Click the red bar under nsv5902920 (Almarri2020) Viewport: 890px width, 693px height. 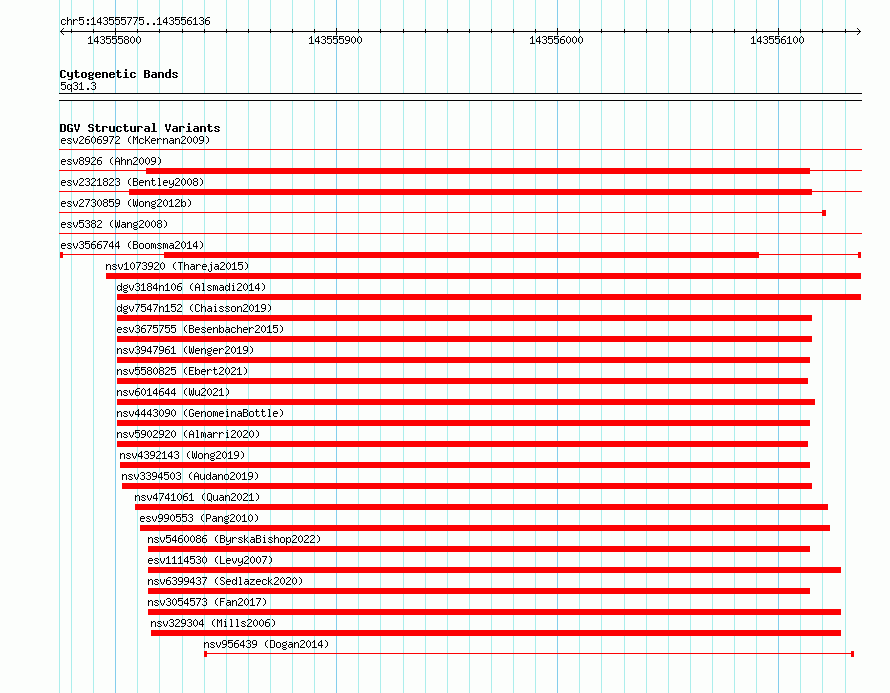[463, 444]
